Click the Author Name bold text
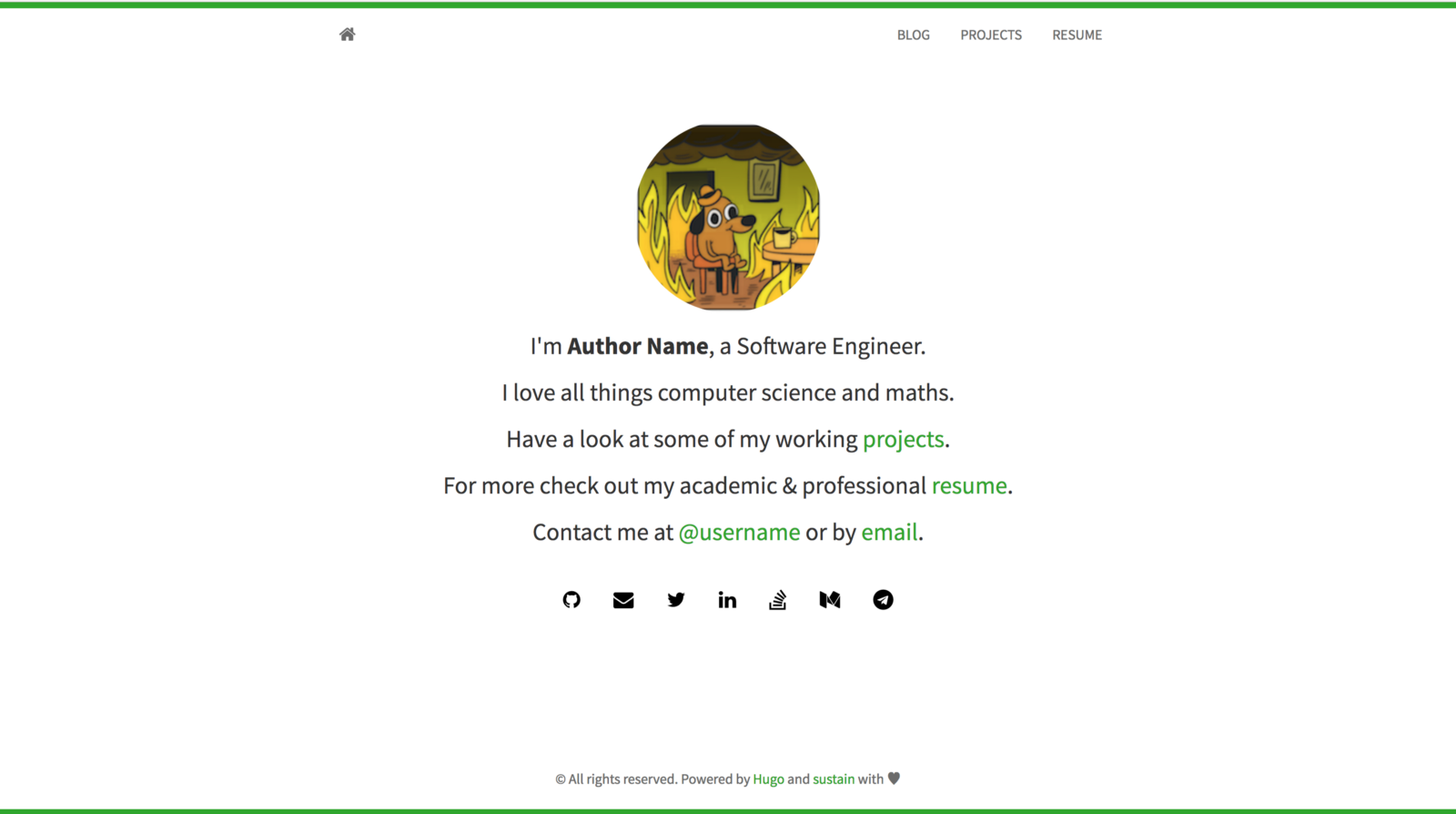Viewport: 1456px width, 814px height. tap(638, 346)
